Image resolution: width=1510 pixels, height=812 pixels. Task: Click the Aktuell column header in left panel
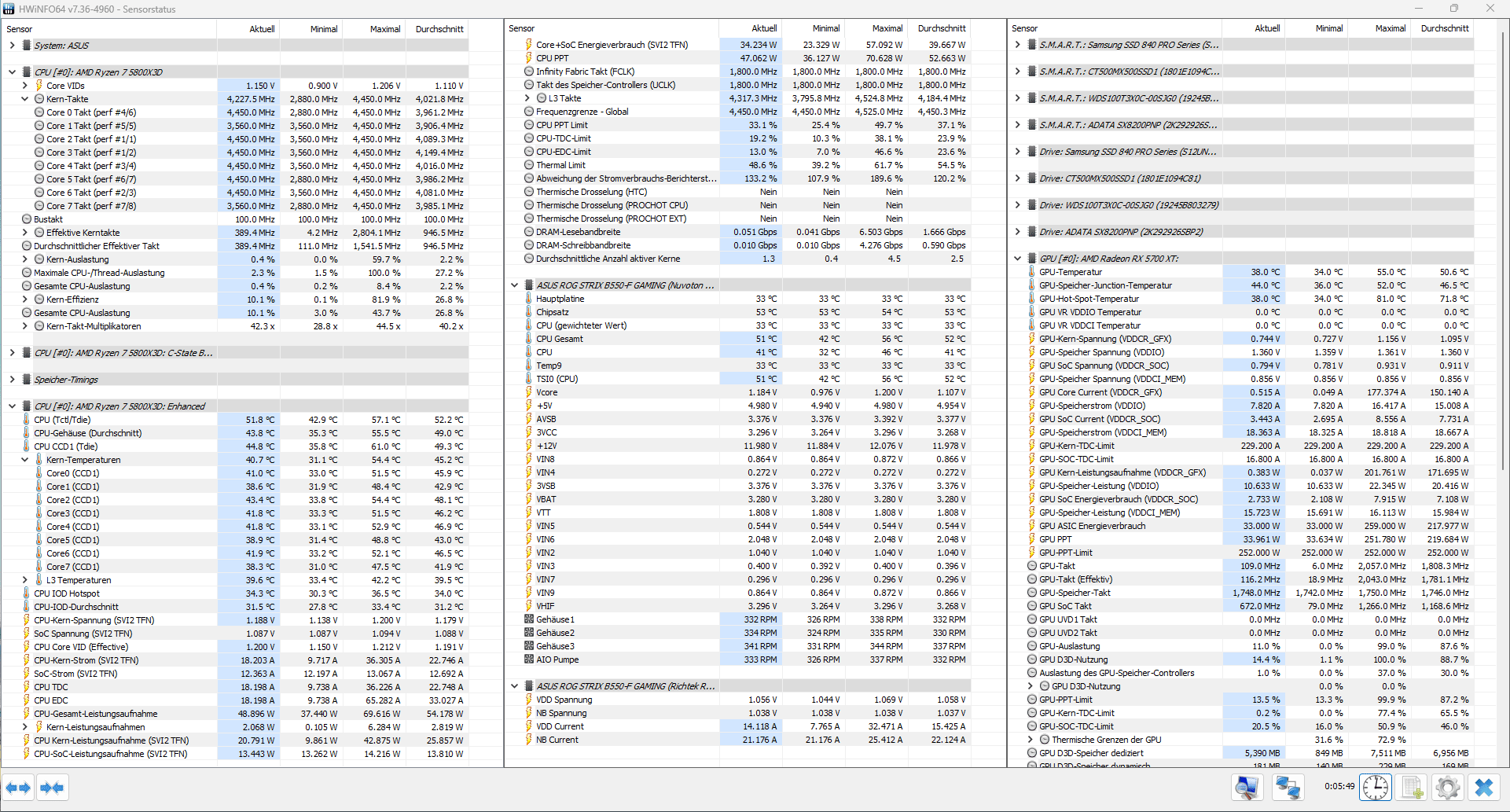point(248,29)
